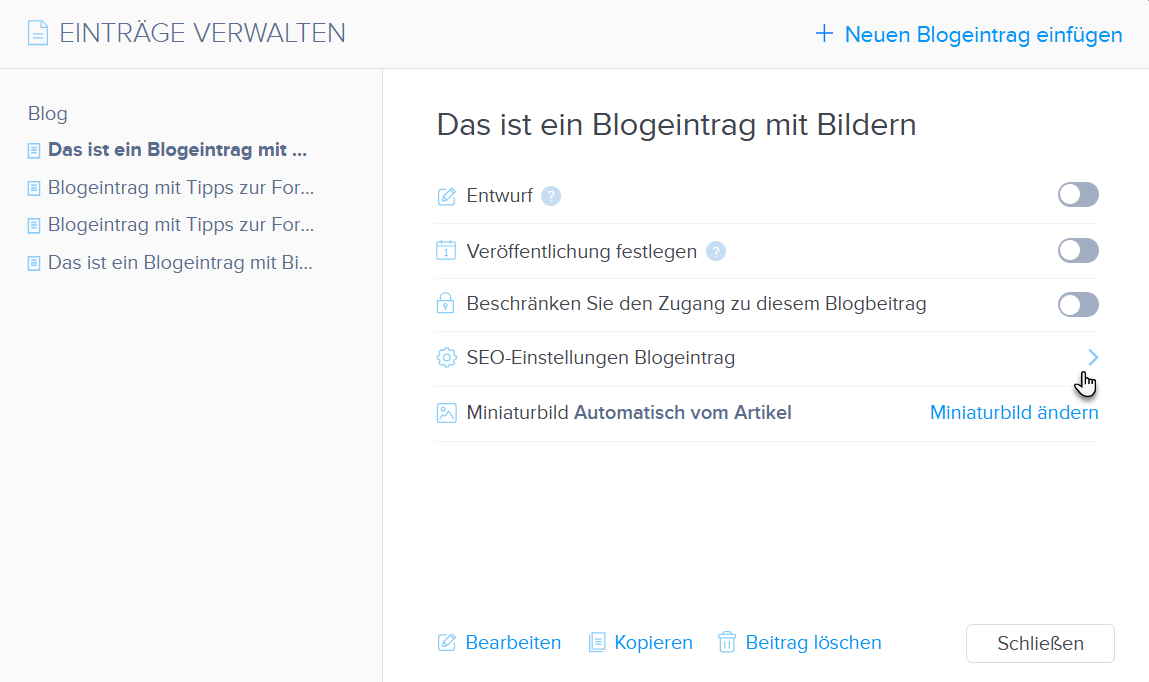The width and height of the screenshot is (1149, 682).
Task: Open Neuen Blogeintrag einfügen link
Action: tap(983, 34)
